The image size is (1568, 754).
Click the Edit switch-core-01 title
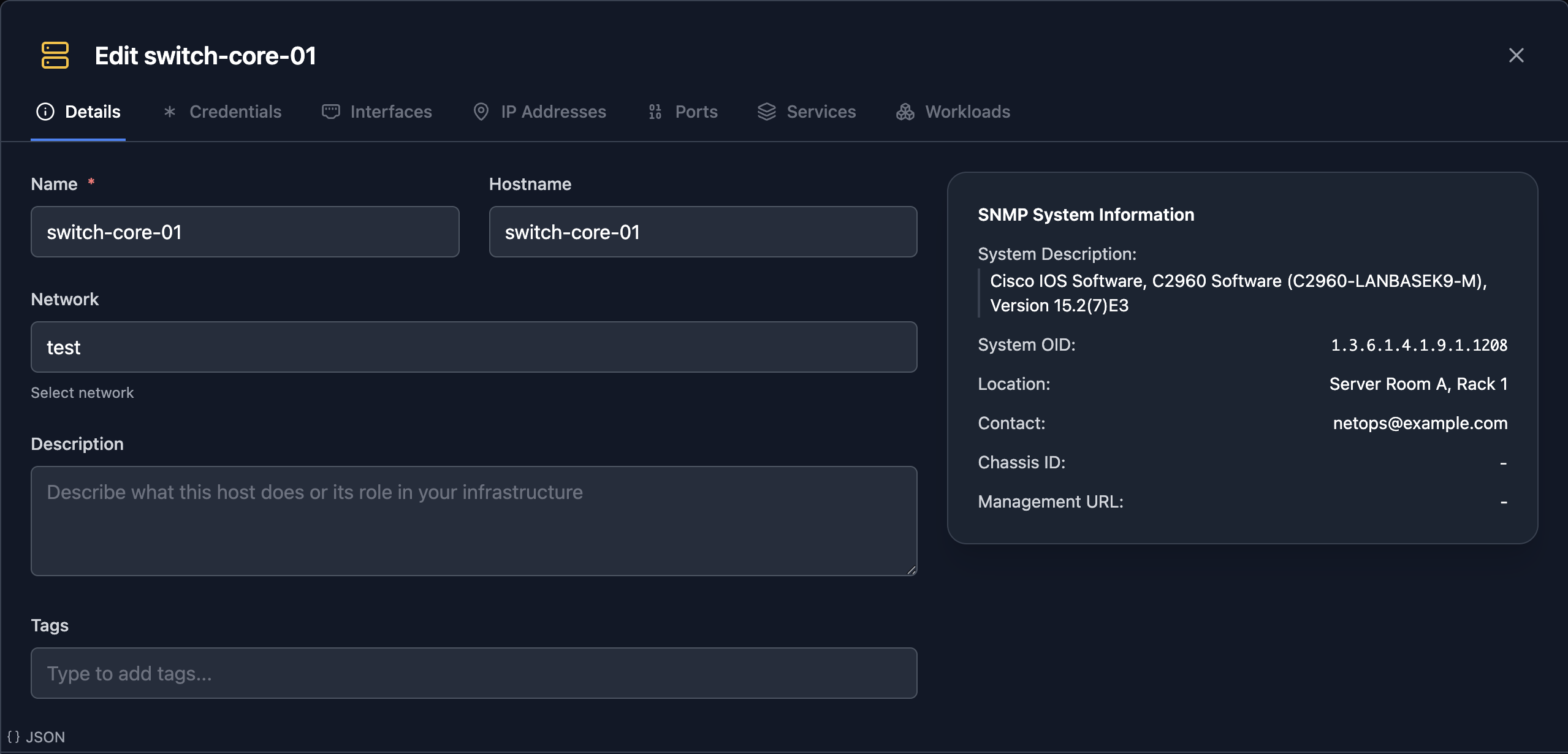(205, 56)
